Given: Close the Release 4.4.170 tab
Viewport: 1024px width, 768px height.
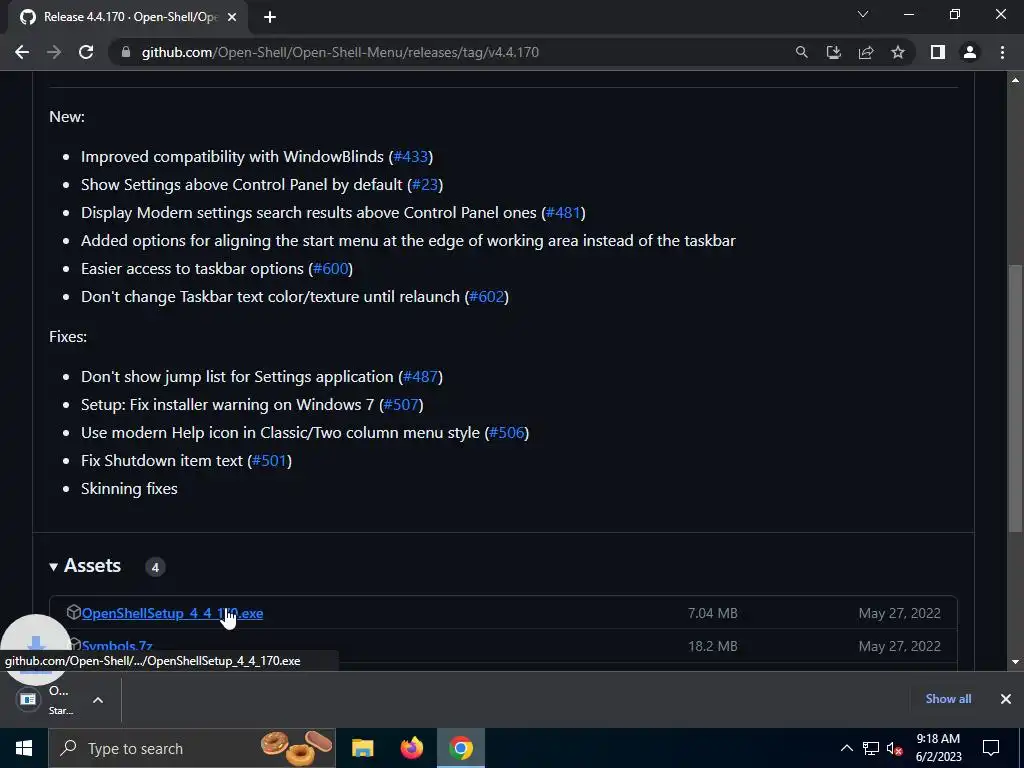Looking at the screenshot, I should [232, 18].
